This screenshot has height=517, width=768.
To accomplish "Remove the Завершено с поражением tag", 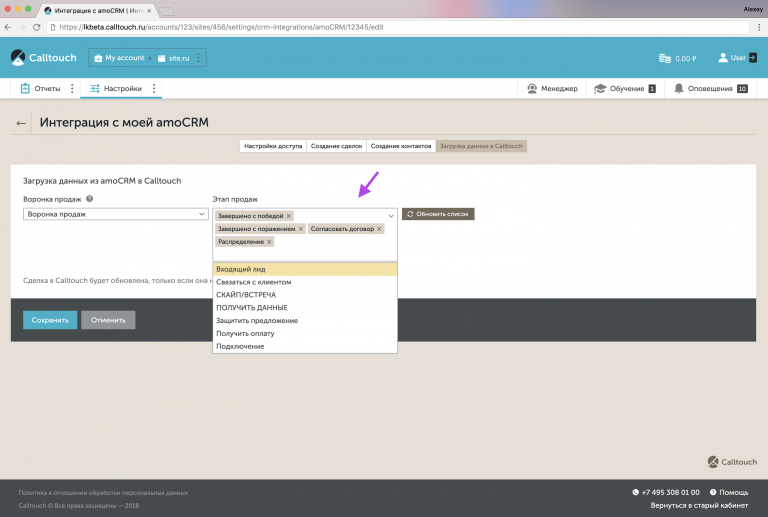I will tap(301, 229).
